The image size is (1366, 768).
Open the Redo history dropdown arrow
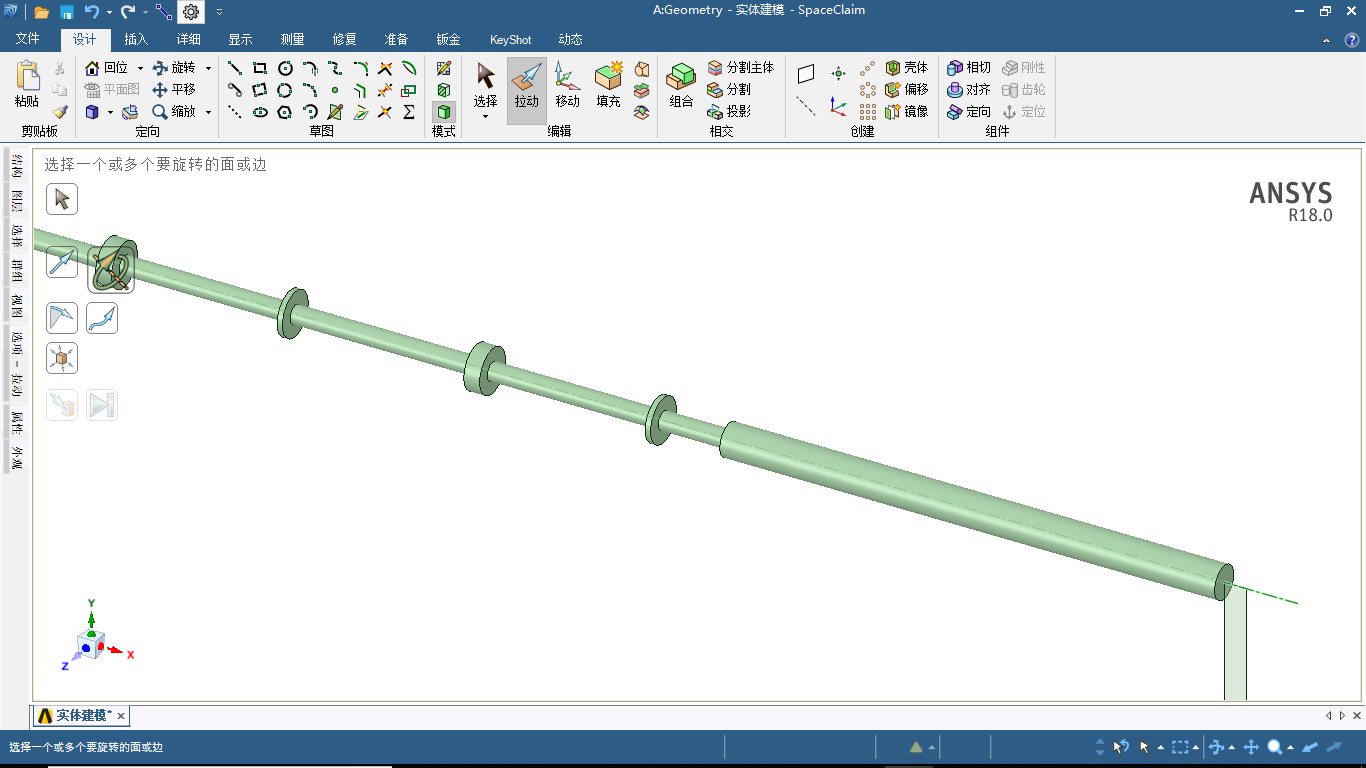click(145, 12)
